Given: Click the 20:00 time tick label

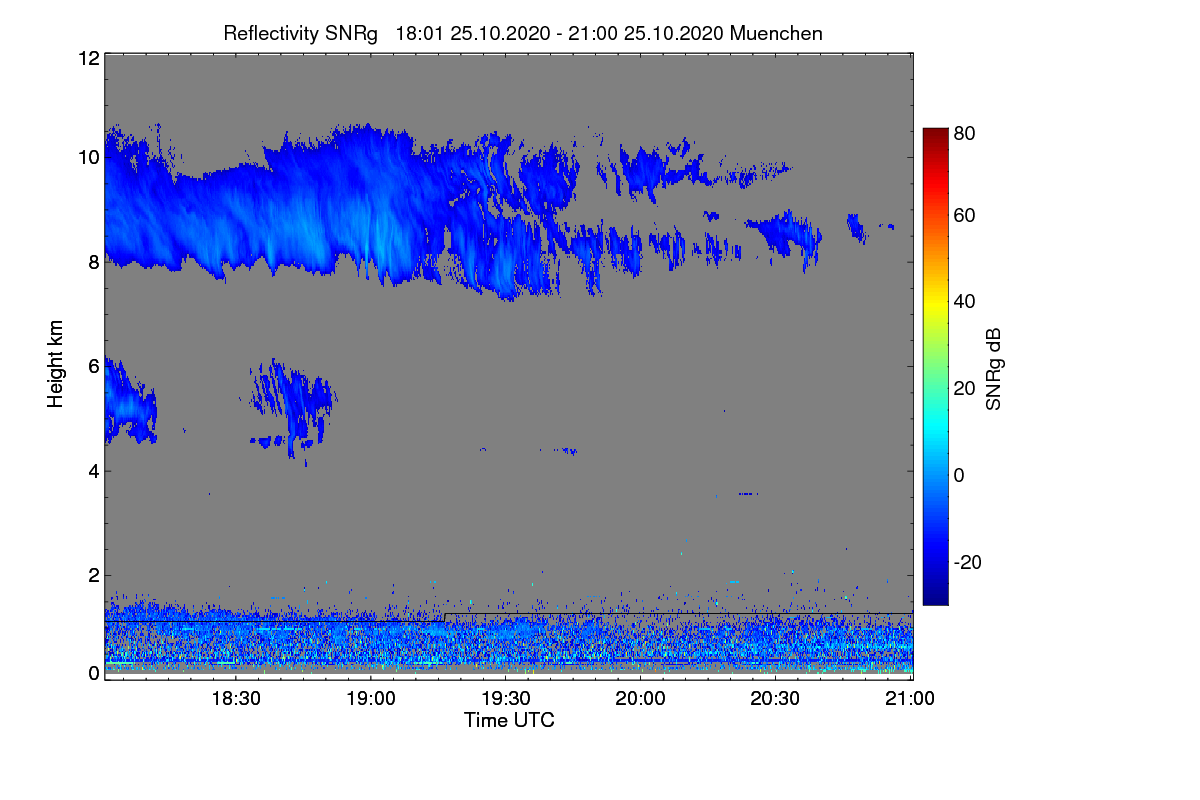Looking at the screenshot, I should tap(641, 699).
